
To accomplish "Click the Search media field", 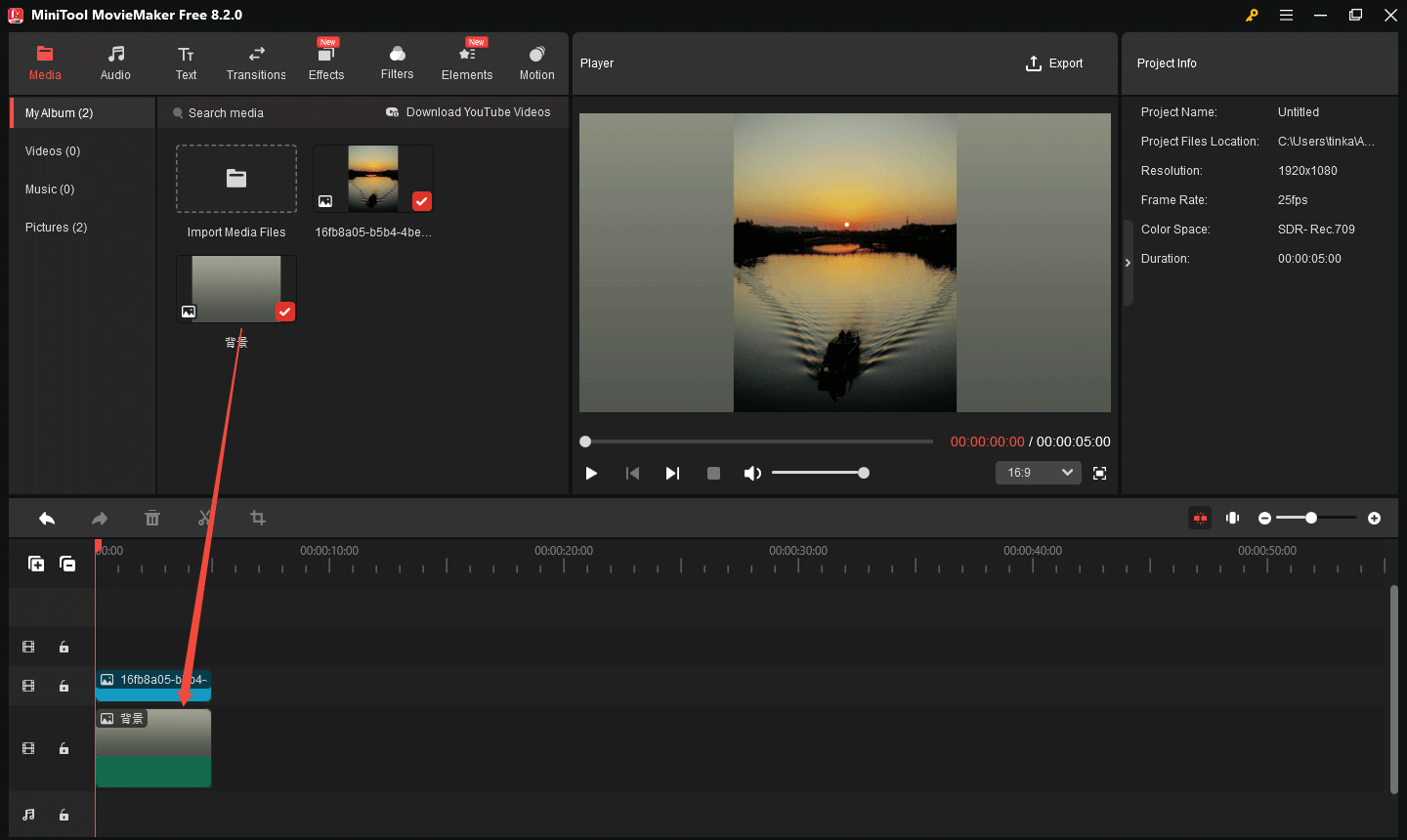I will pos(226,113).
